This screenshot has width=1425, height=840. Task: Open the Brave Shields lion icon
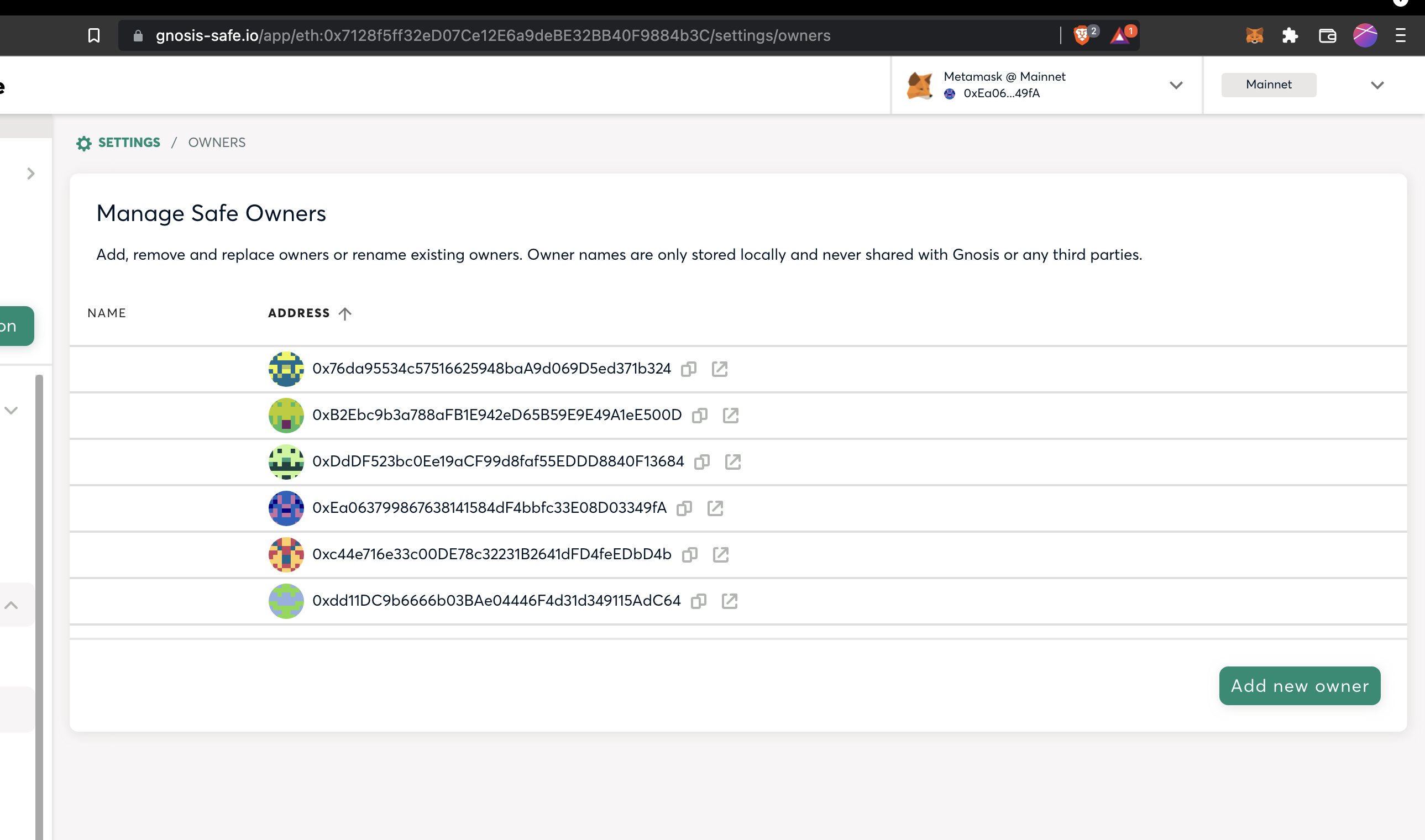[x=1081, y=36]
